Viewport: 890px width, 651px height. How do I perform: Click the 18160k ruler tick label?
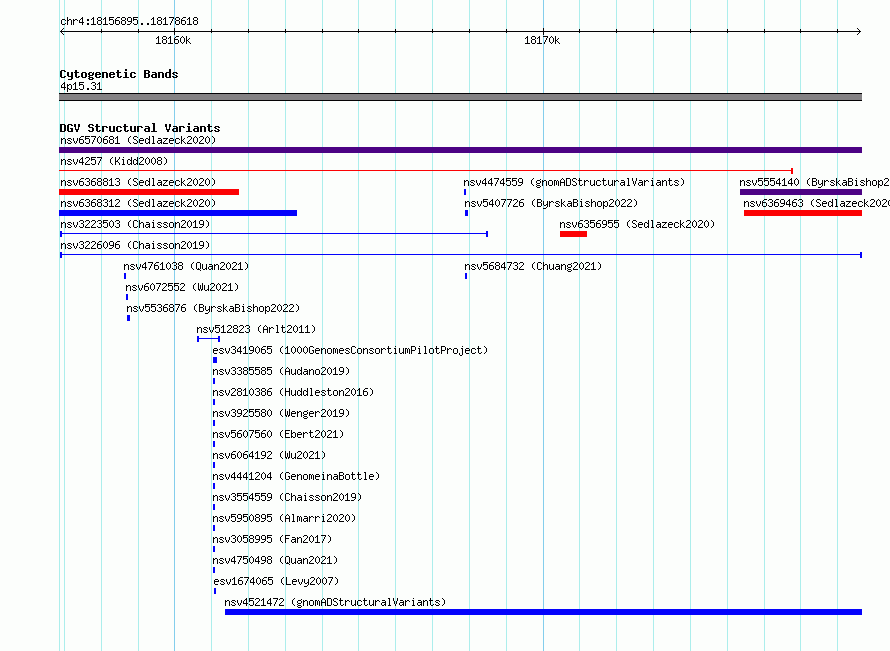tap(173, 40)
